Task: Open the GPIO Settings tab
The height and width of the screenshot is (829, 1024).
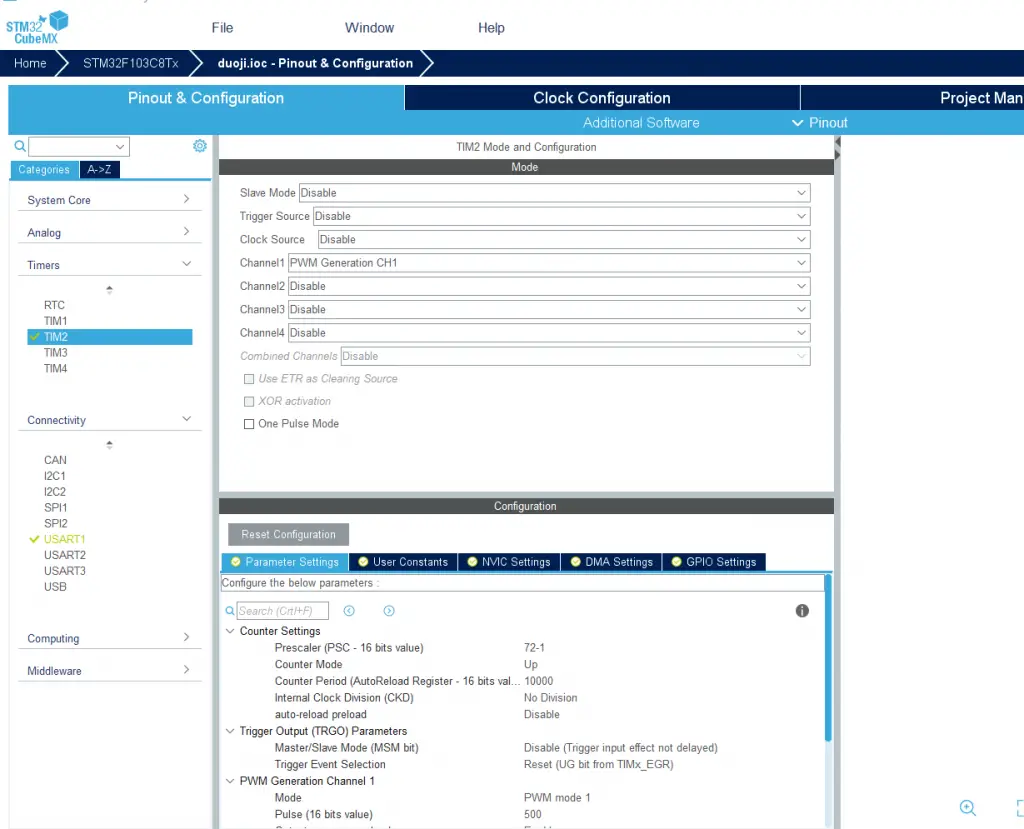Action: pos(714,562)
